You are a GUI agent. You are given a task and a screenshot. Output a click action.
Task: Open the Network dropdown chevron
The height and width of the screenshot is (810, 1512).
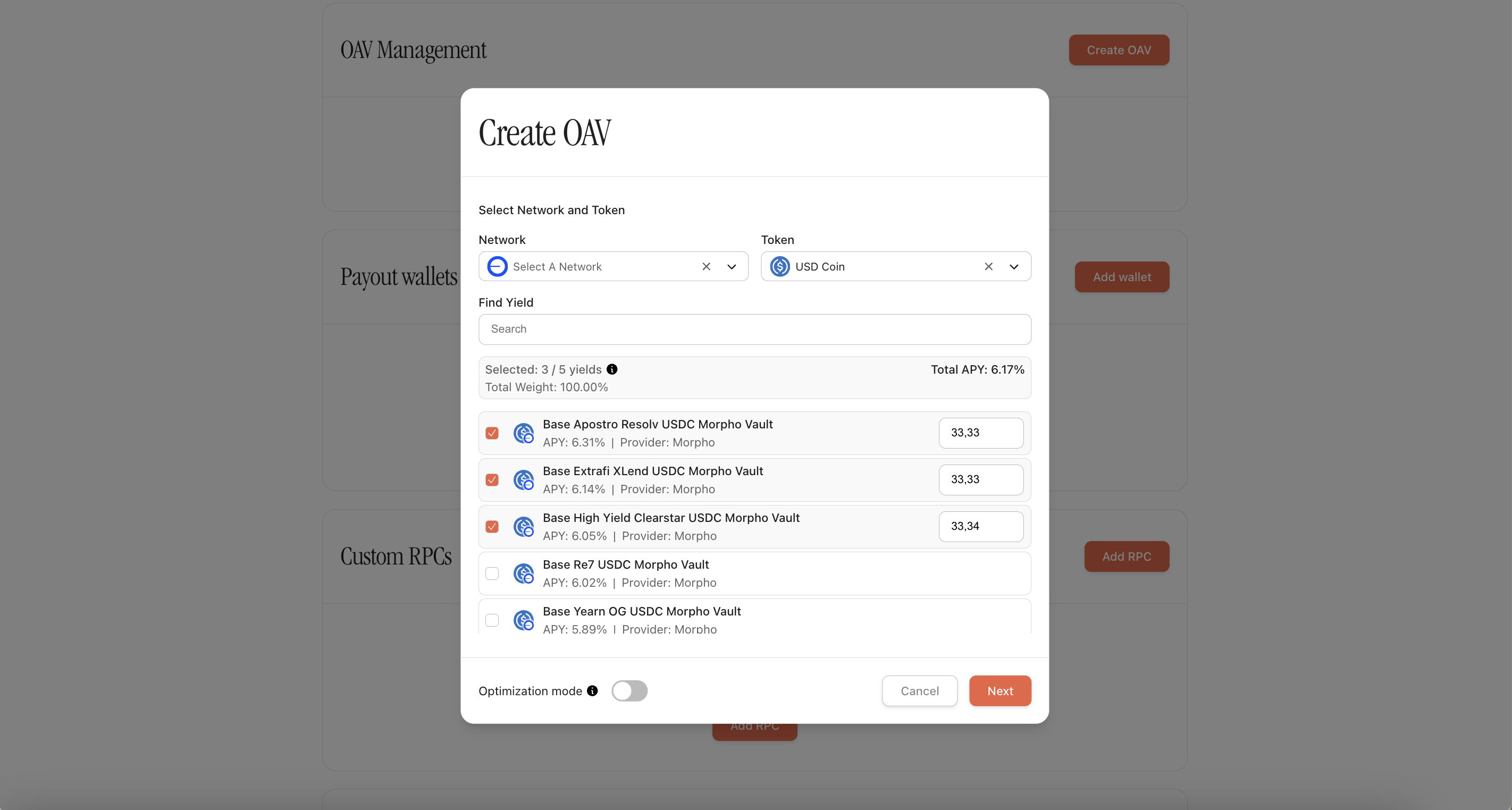pos(732,266)
